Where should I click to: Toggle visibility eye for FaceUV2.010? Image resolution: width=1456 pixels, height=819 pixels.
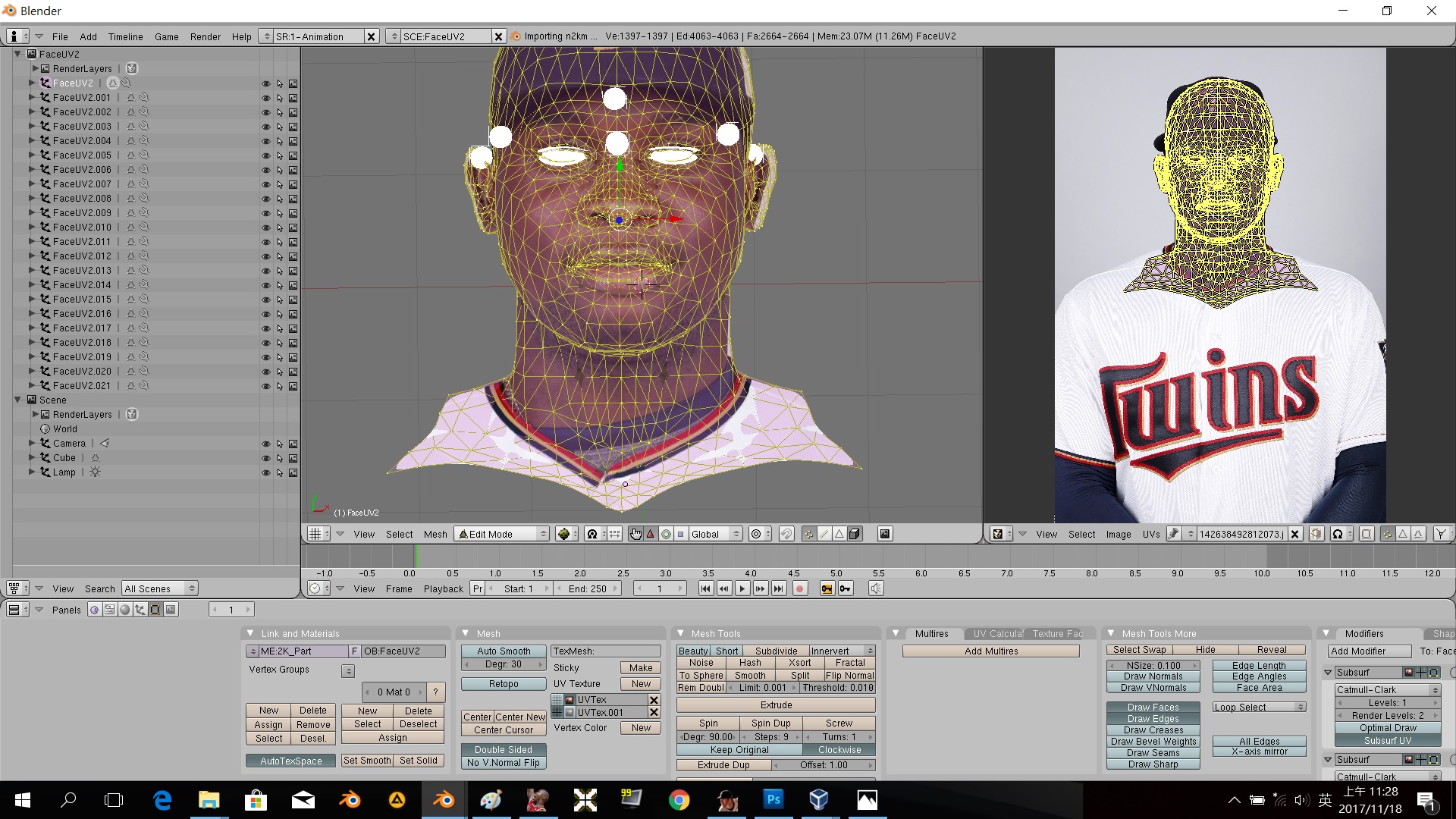pyautogui.click(x=266, y=227)
